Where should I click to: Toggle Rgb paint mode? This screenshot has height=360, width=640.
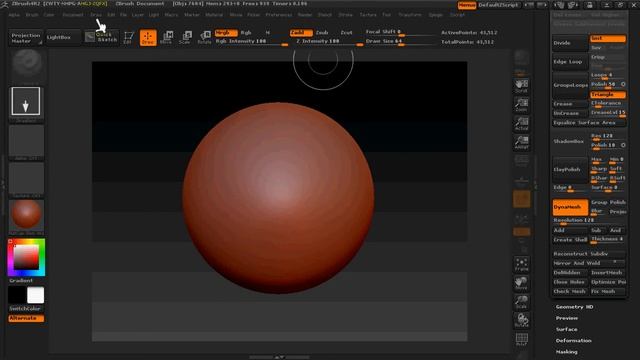[246, 33]
